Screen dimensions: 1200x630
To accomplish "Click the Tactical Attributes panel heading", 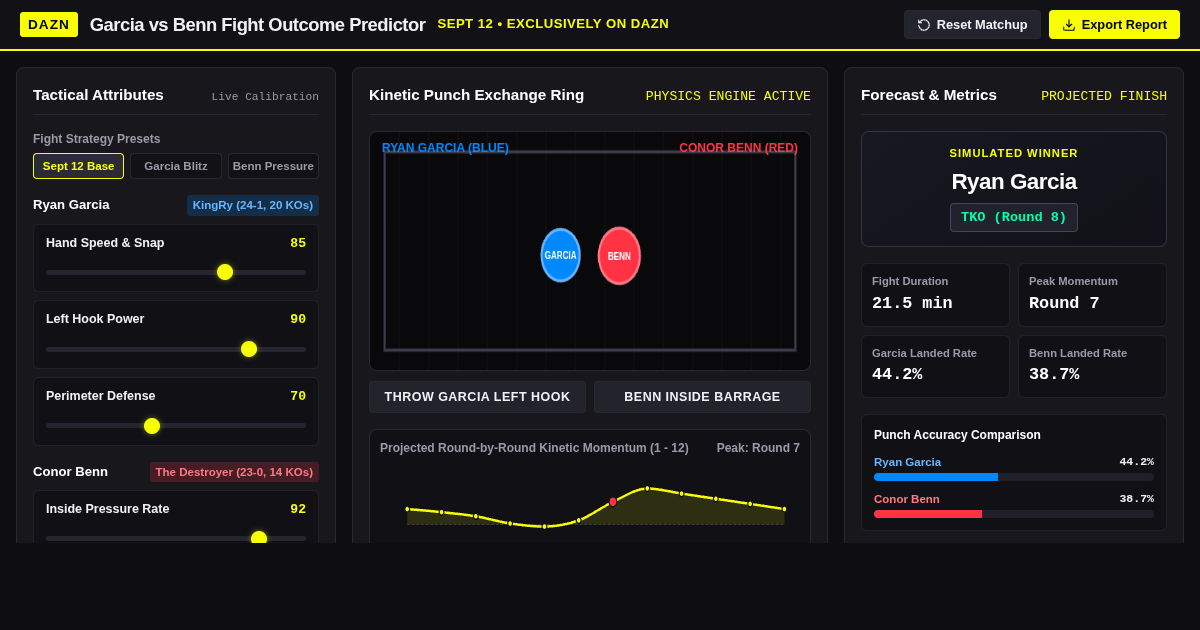I will pyautogui.click(x=98, y=95).
